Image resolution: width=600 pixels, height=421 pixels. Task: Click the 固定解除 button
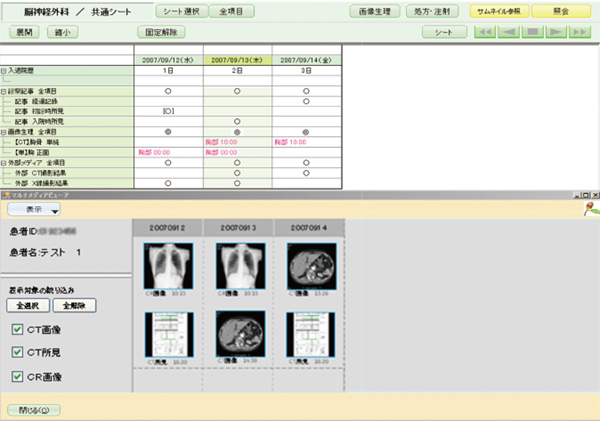(163, 32)
